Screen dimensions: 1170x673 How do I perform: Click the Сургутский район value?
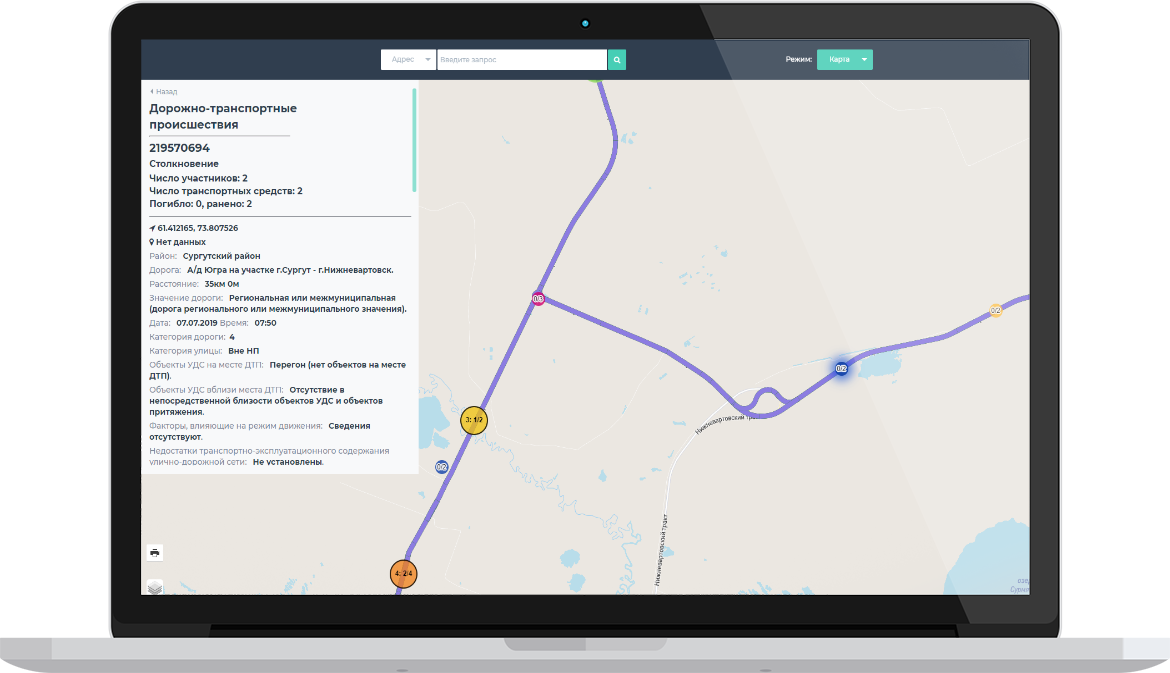tap(222, 256)
